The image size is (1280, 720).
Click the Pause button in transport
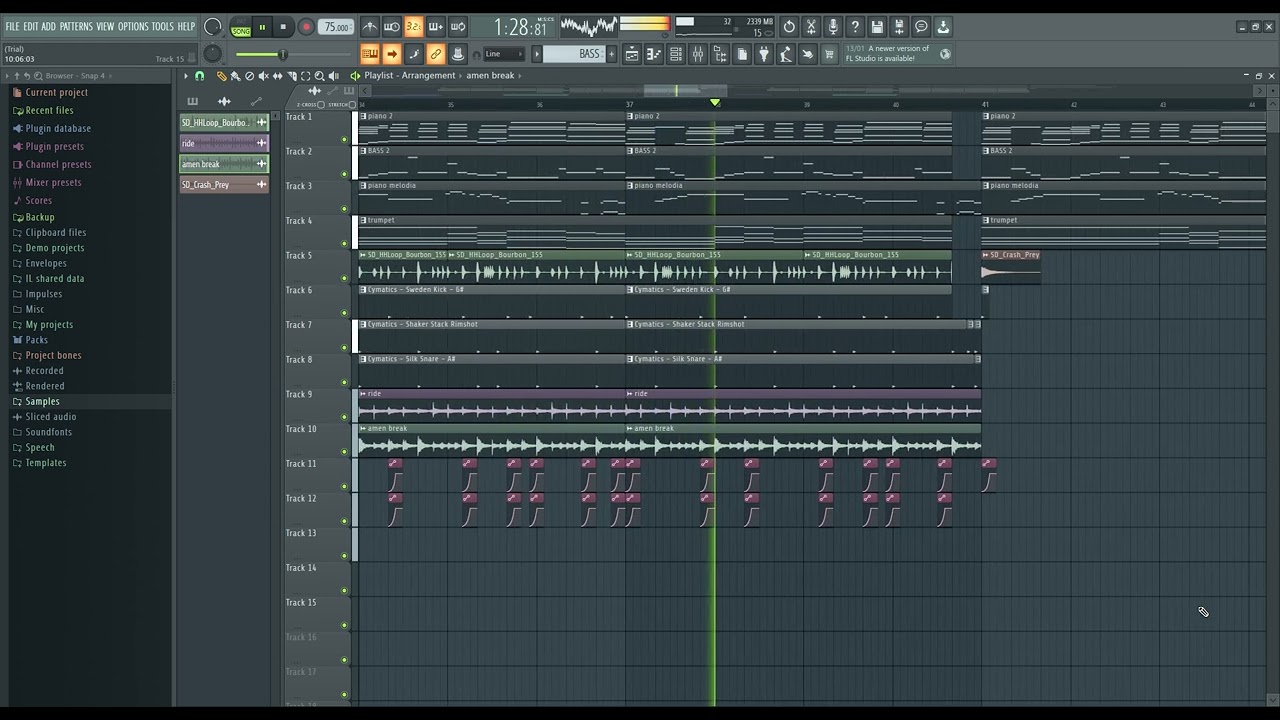[262, 28]
